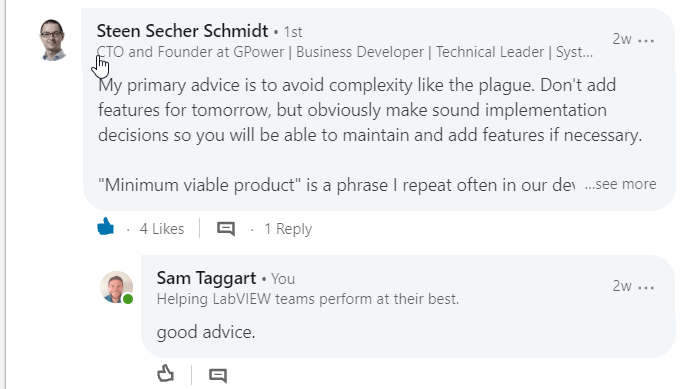Open the three-dot options menu on Sam Taggart's reply
Viewport: 695px width, 389px height.
click(x=646, y=287)
